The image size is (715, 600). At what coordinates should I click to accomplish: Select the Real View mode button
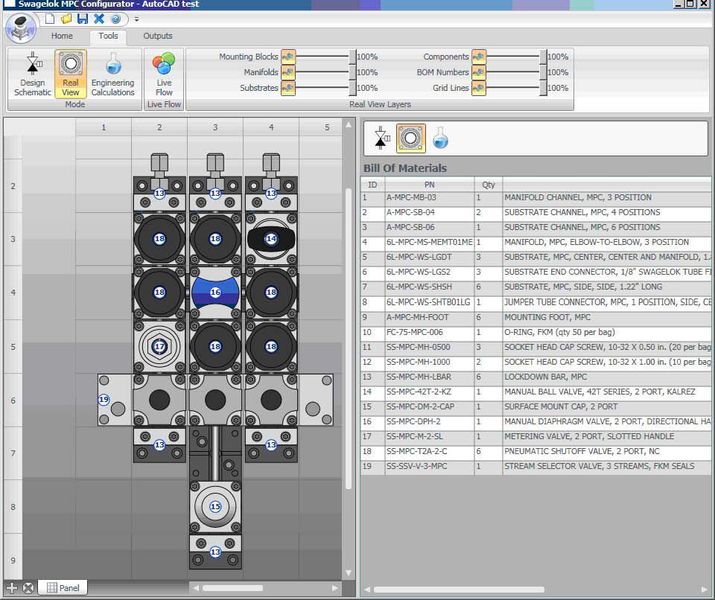pyautogui.click(x=70, y=74)
